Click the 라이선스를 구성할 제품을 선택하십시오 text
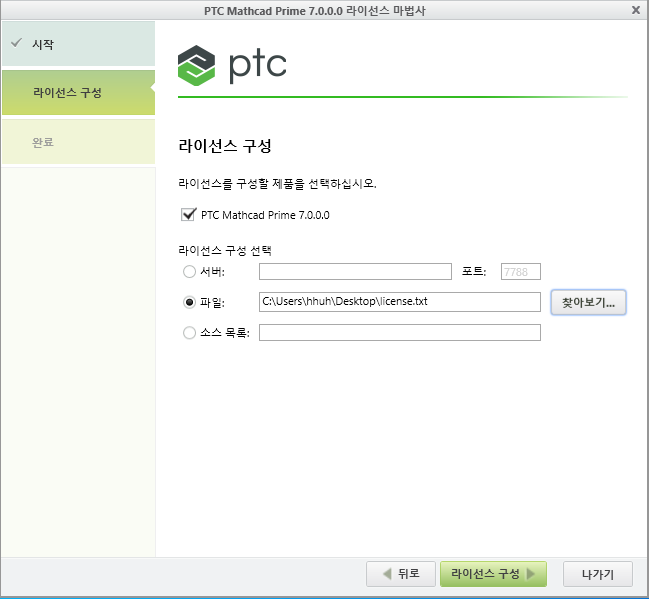This screenshot has width=649, height=599. pos(277,183)
